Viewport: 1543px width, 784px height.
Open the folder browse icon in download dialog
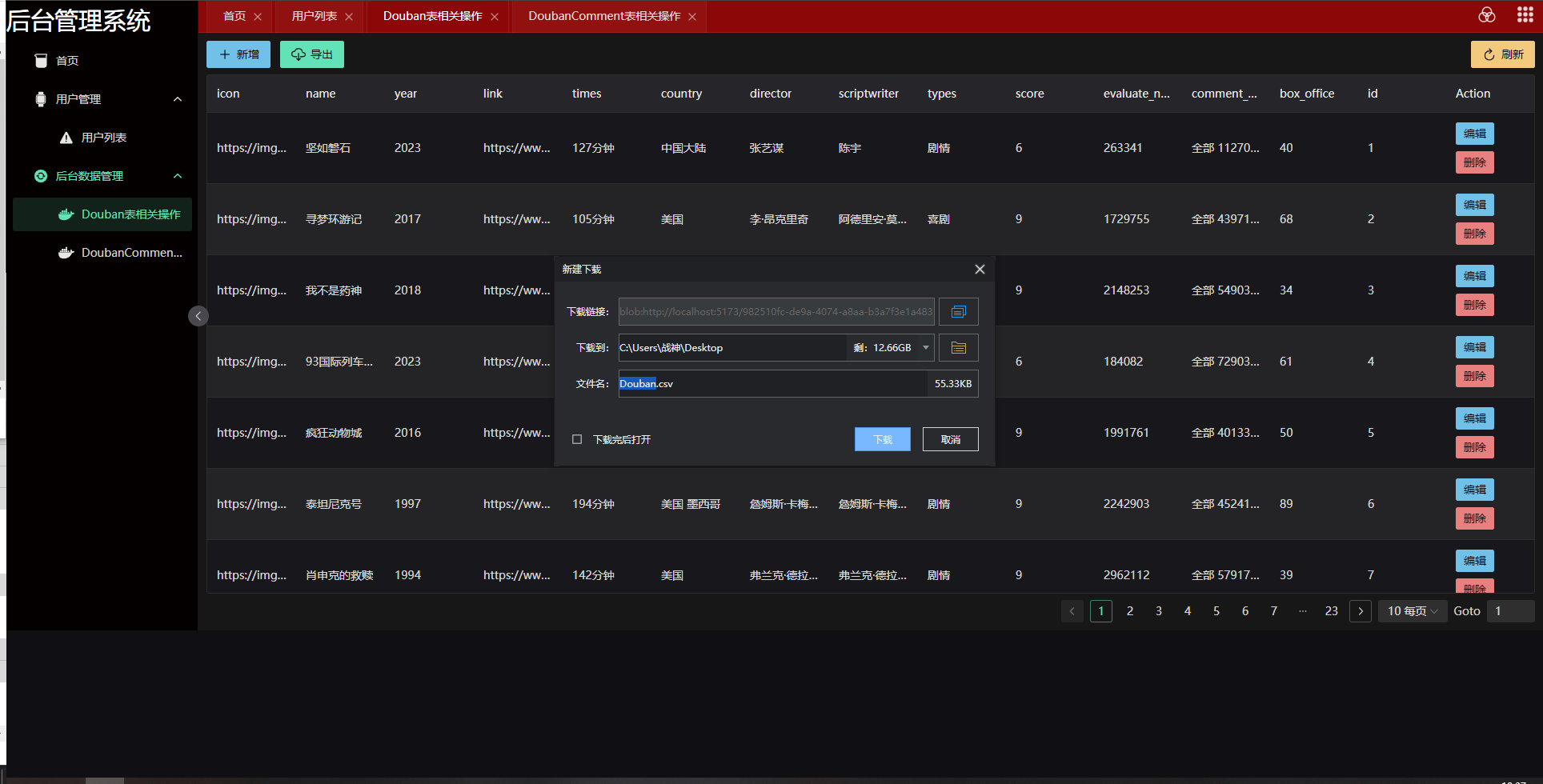point(958,348)
